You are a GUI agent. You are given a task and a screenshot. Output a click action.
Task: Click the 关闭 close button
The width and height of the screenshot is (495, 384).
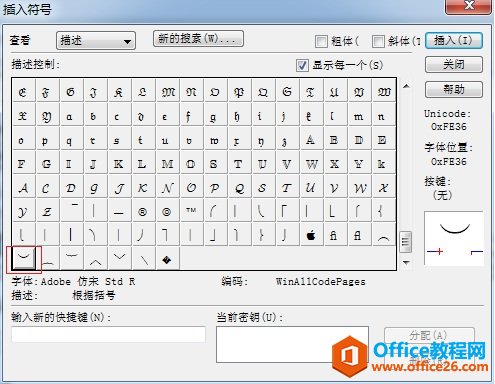454,64
